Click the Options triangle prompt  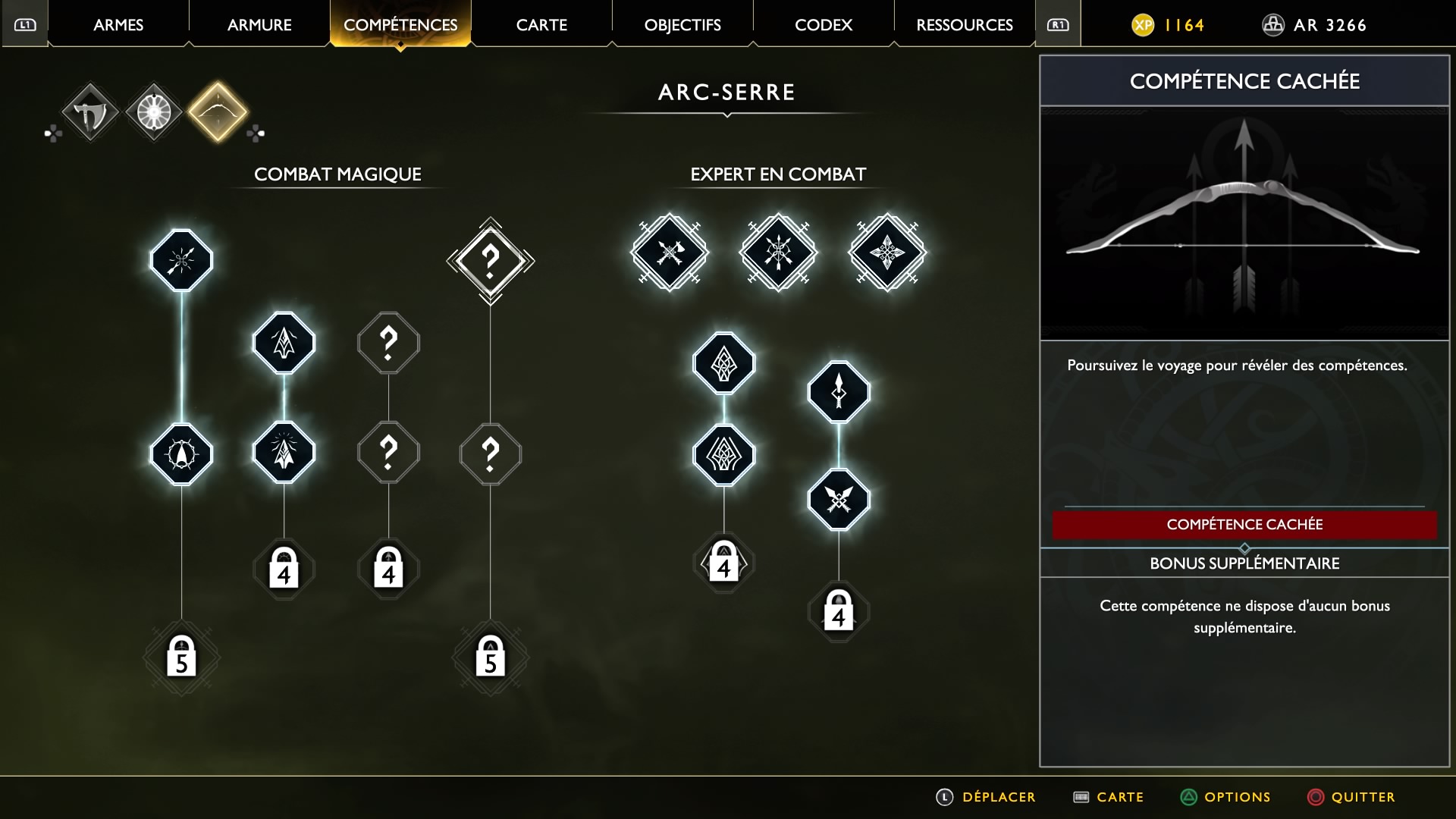1225,797
